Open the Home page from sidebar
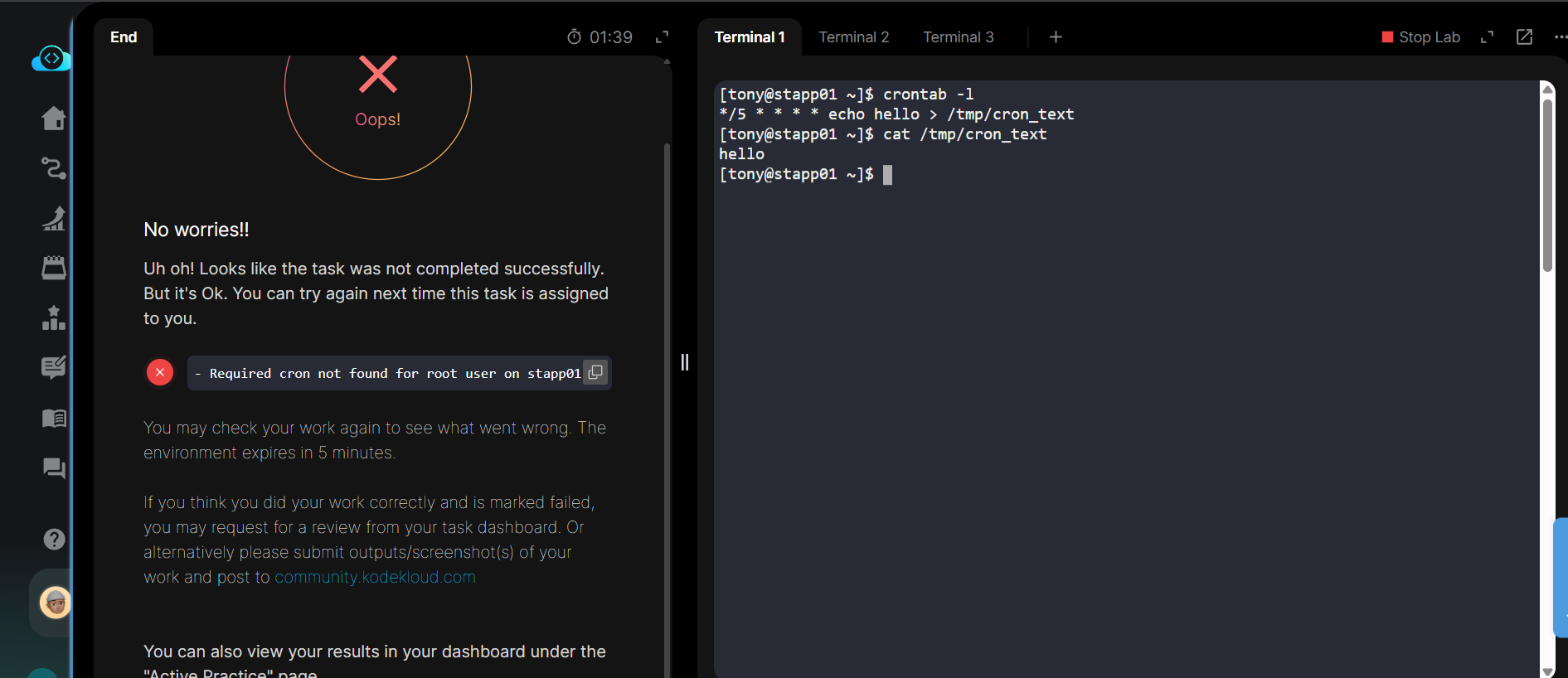This screenshot has height=678, width=1568. 54,119
